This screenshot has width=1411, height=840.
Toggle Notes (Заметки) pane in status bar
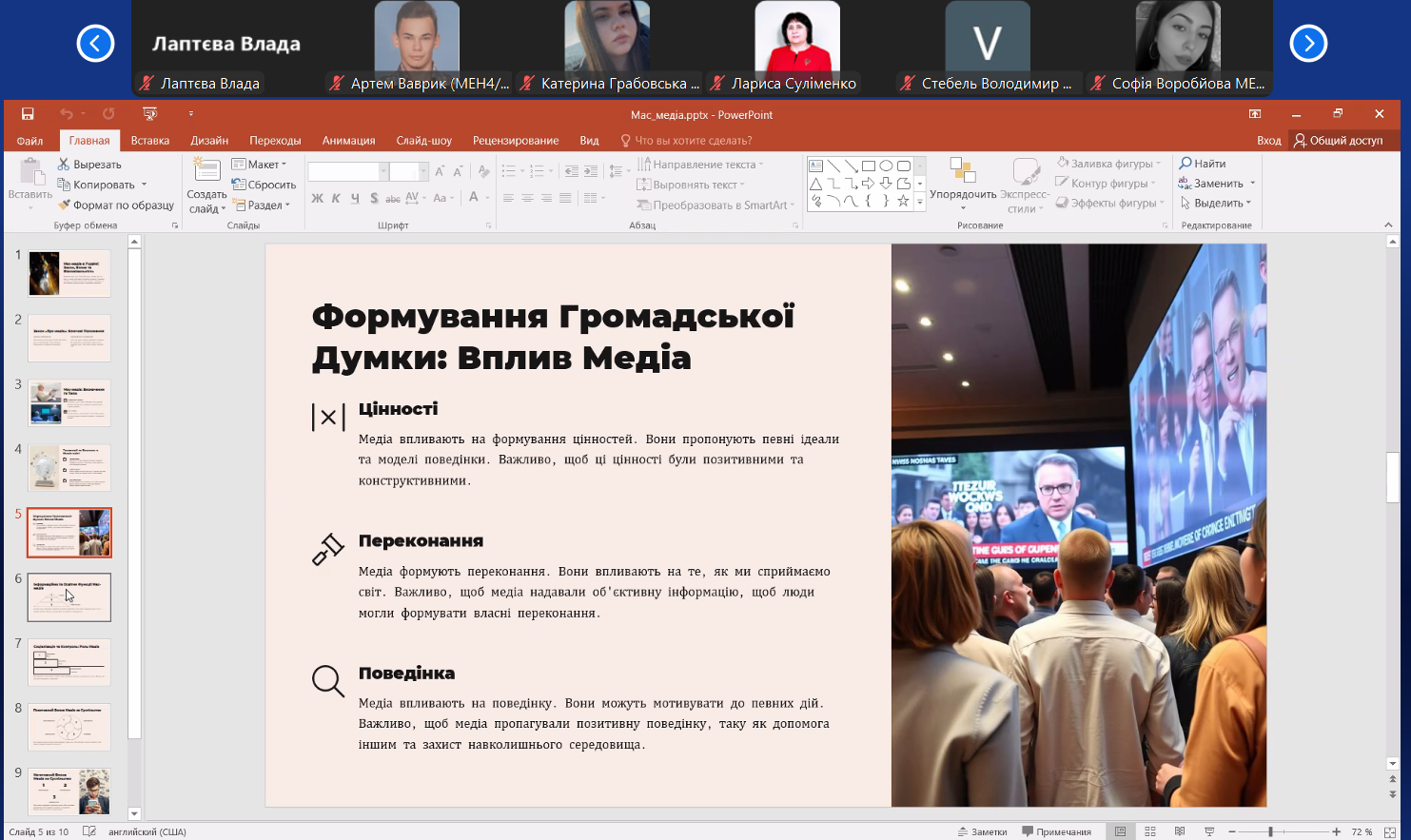(983, 831)
